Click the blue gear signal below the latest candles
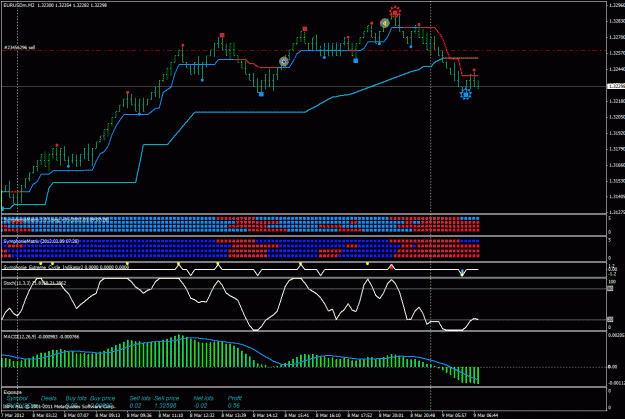The width and height of the screenshot is (625, 419). pos(465,94)
